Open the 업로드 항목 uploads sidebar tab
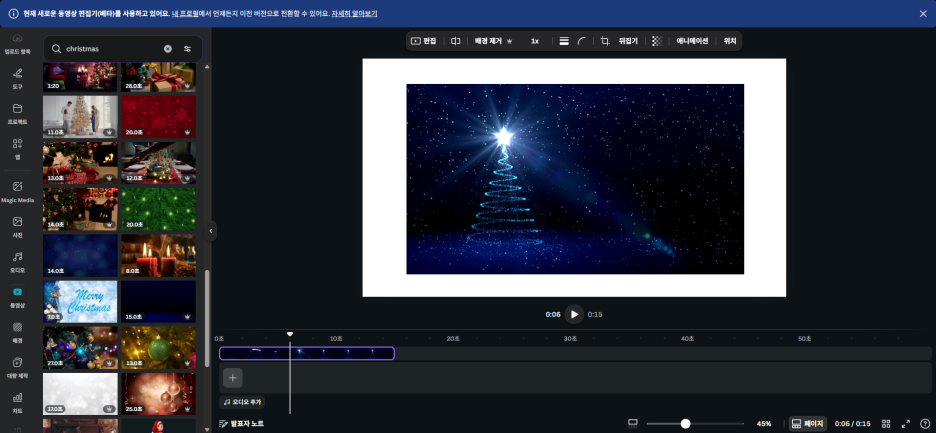Screen dimensions: 936x433 point(17,44)
